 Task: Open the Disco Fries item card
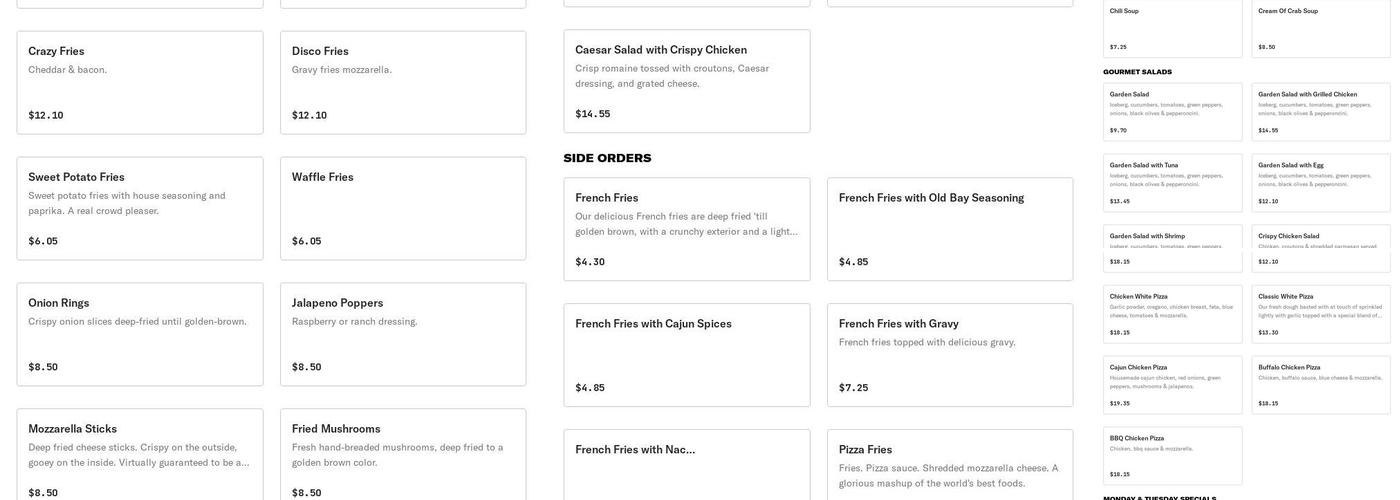tap(403, 82)
